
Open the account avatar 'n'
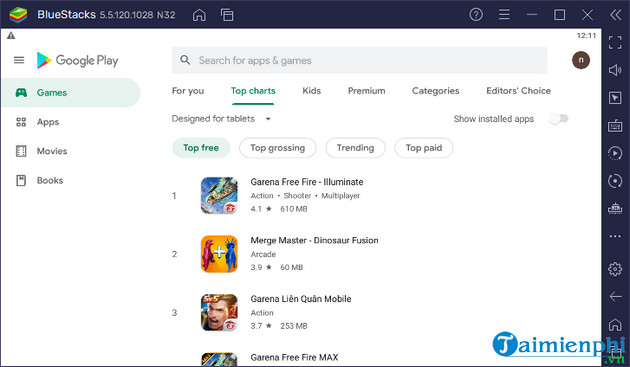[x=581, y=60]
